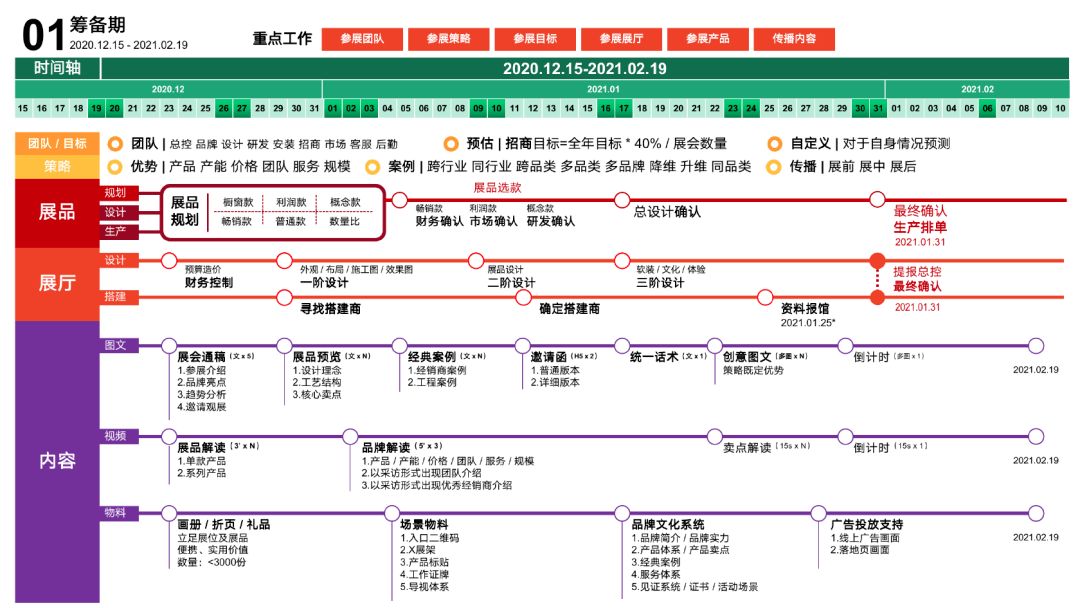Select the red 展品 section block
The height and width of the screenshot is (608, 1080).
click(x=57, y=212)
